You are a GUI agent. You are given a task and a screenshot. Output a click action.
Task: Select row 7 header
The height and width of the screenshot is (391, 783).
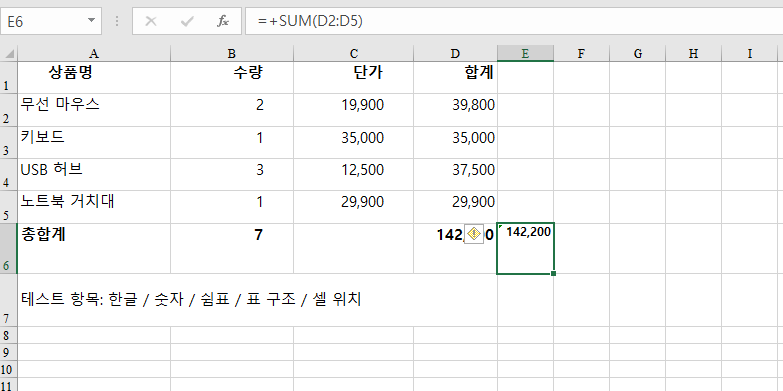tap(8, 300)
